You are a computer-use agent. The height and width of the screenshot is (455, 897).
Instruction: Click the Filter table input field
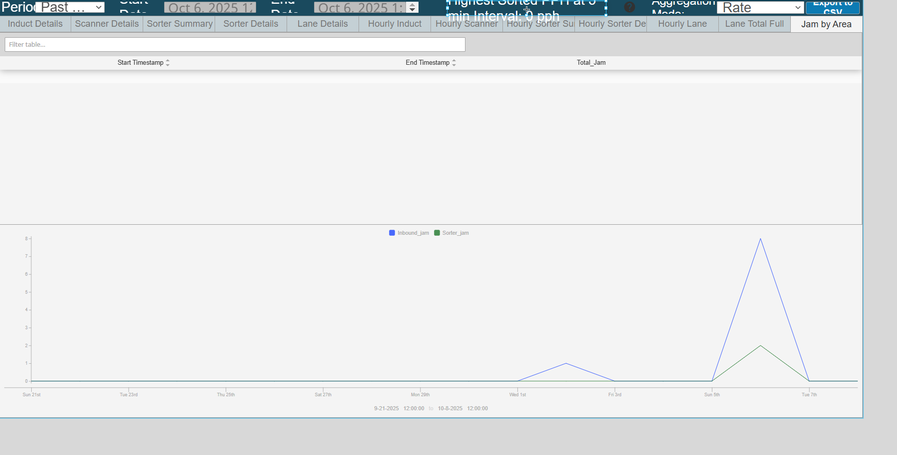coord(235,45)
